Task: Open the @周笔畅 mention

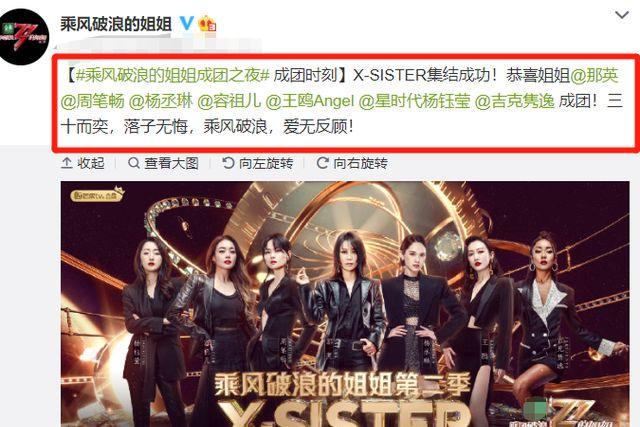Action: 93,101
